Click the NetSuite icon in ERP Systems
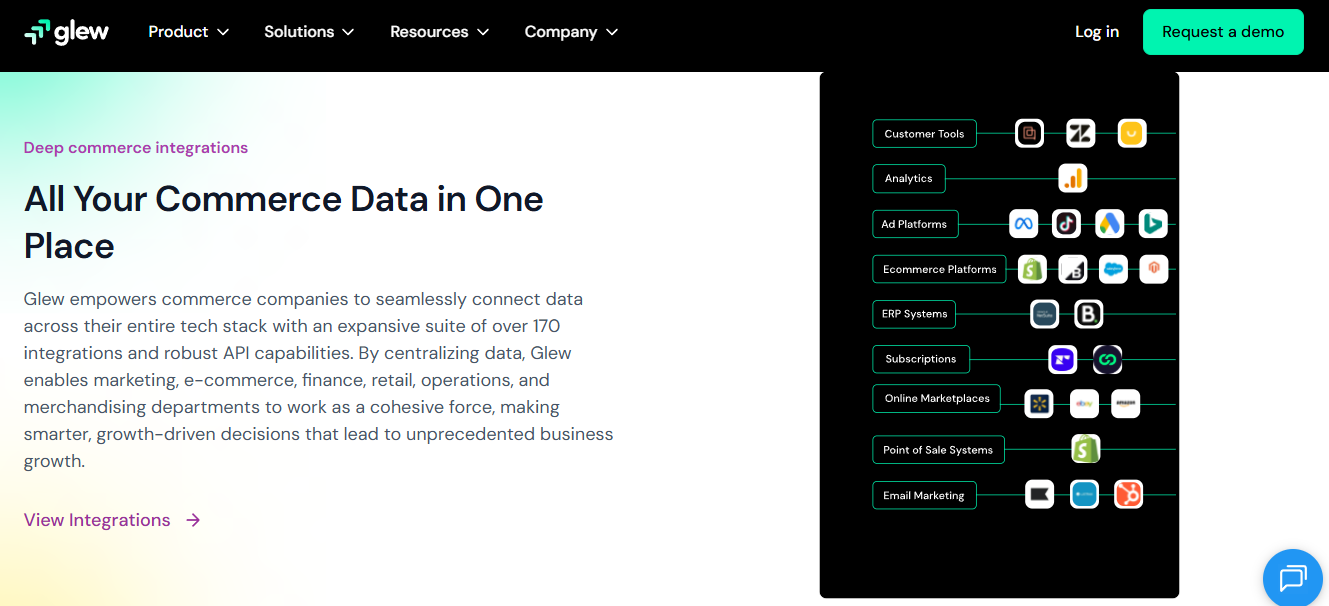 [1045, 314]
